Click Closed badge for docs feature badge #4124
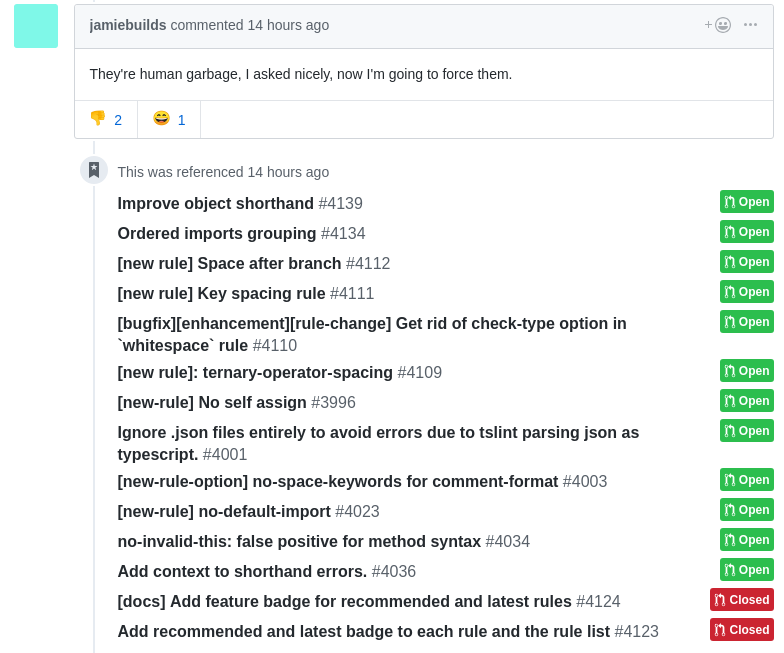The width and height of the screenshot is (784, 653). click(742, 600)
